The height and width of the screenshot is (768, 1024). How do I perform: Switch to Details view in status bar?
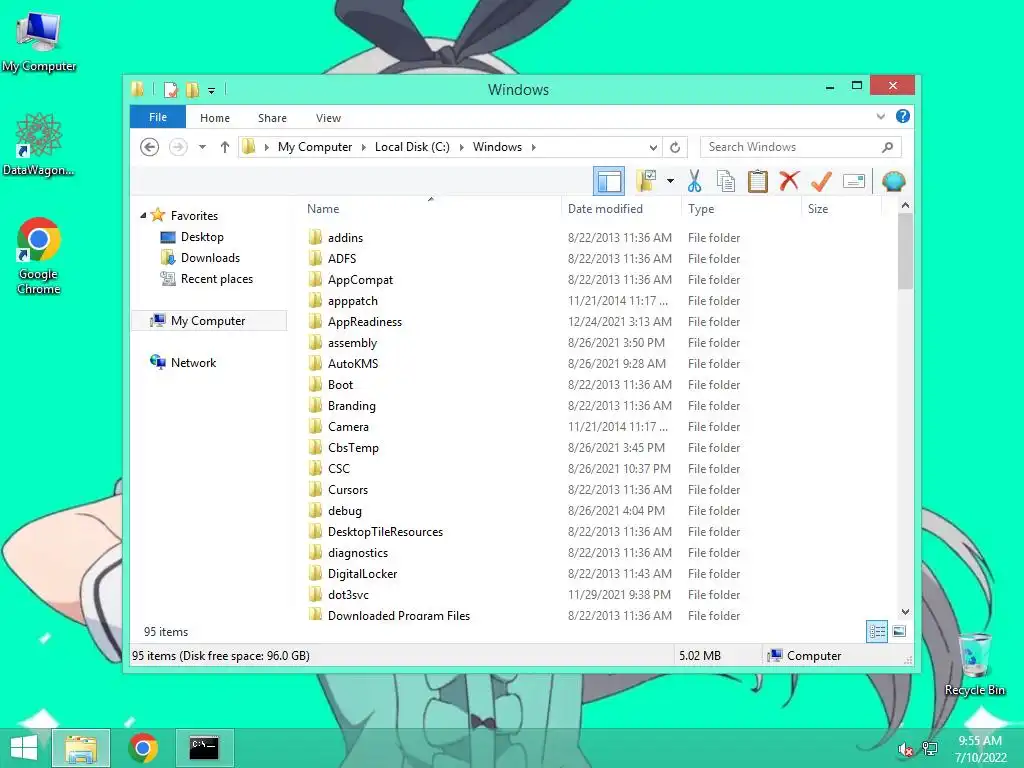point(877,631)
